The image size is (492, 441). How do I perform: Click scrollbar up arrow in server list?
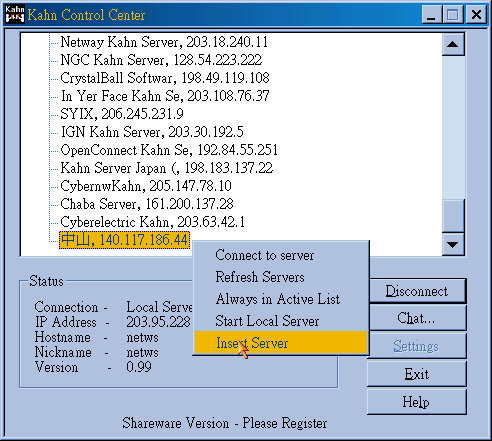tap(453, 44)
